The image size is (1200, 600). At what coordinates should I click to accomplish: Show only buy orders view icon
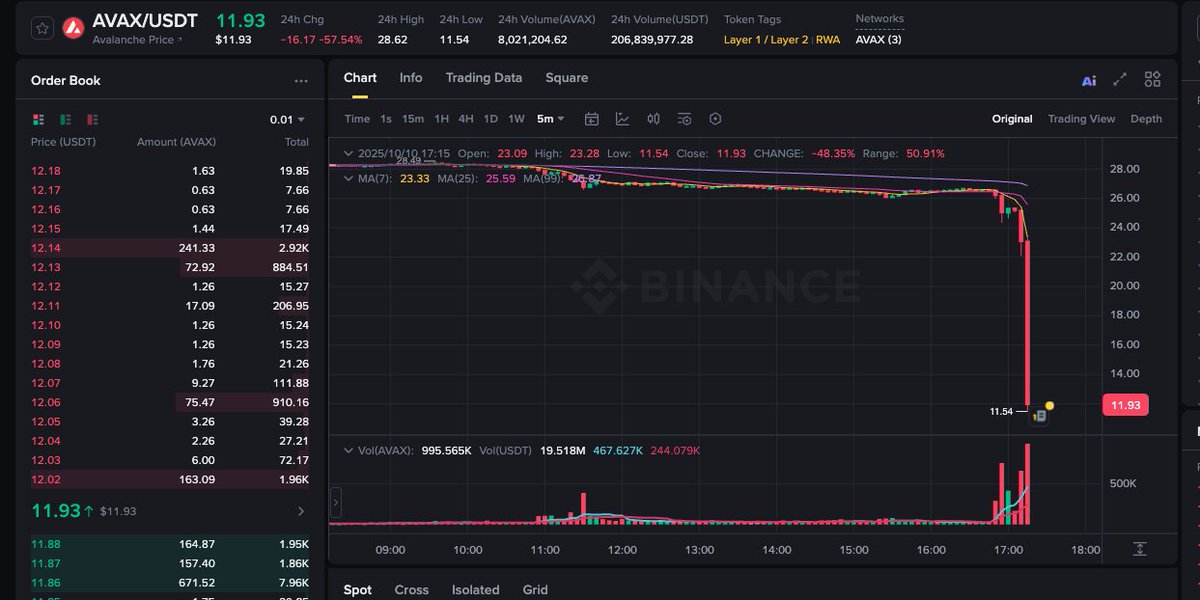tap(64, 119)
